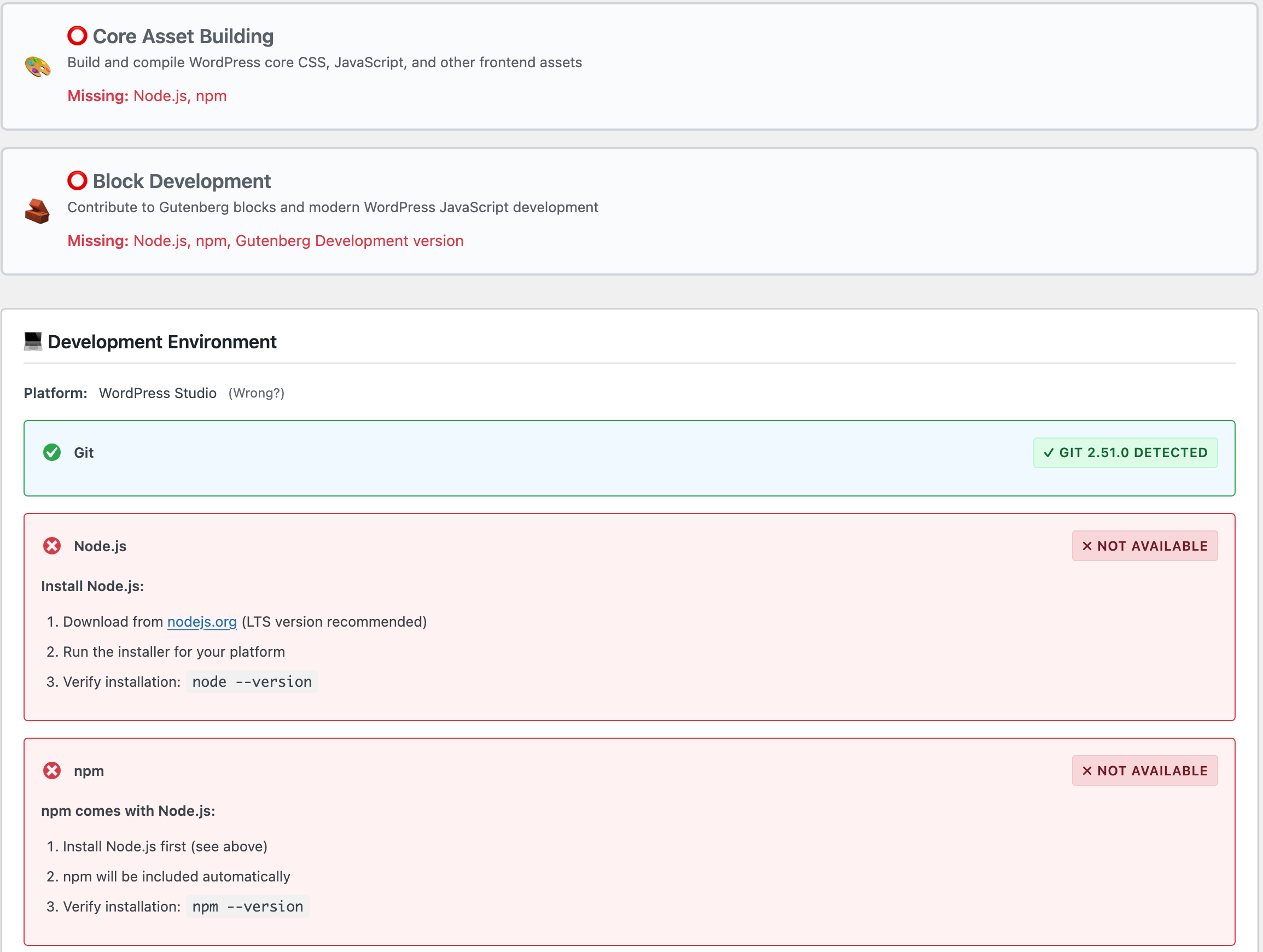The width and height of the screenshot is (1263, 952).
Task: Click the npm row label
Action: click(x=89, y=771)
